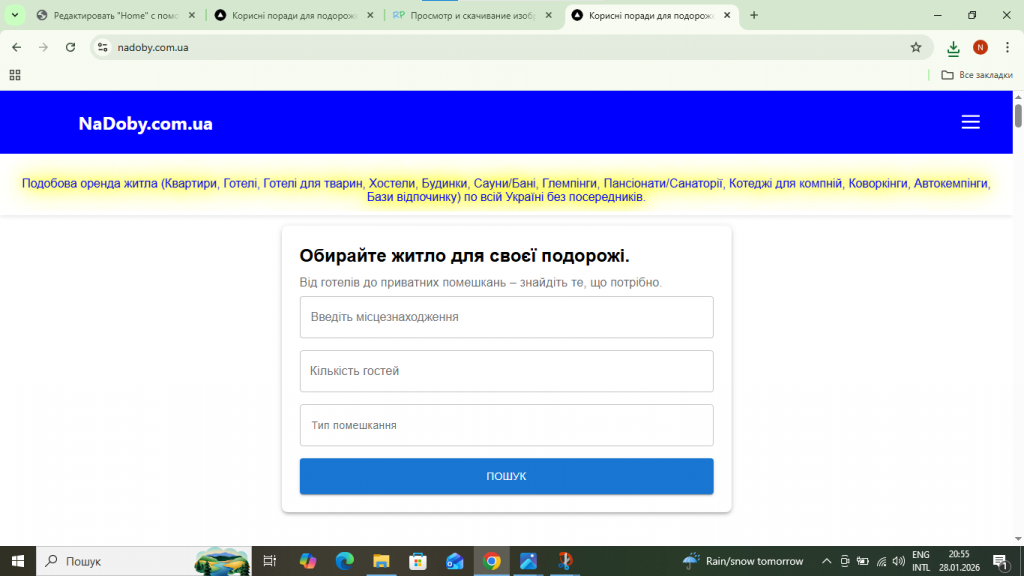Click the NaDoby.com.ua logo link
Screen dimensions: 1024x576
click(x=145, y=124)
